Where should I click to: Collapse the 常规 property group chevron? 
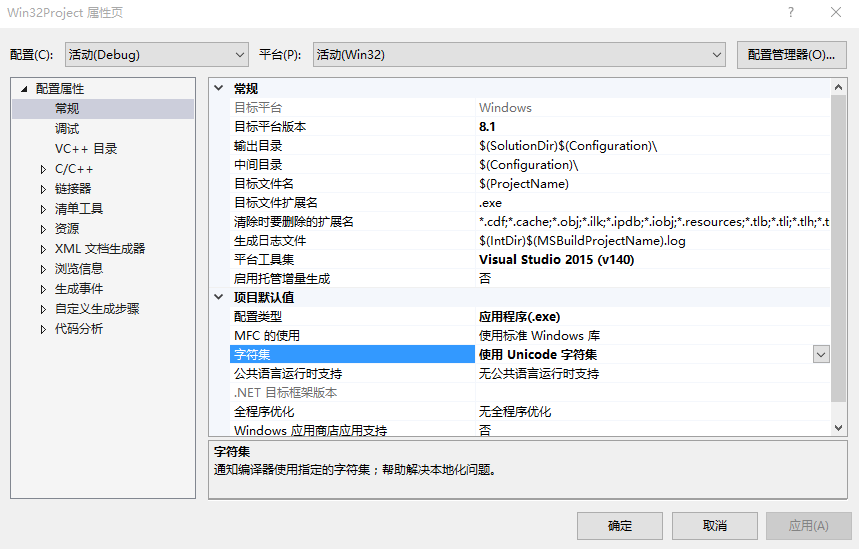click(x=219, y=88)
